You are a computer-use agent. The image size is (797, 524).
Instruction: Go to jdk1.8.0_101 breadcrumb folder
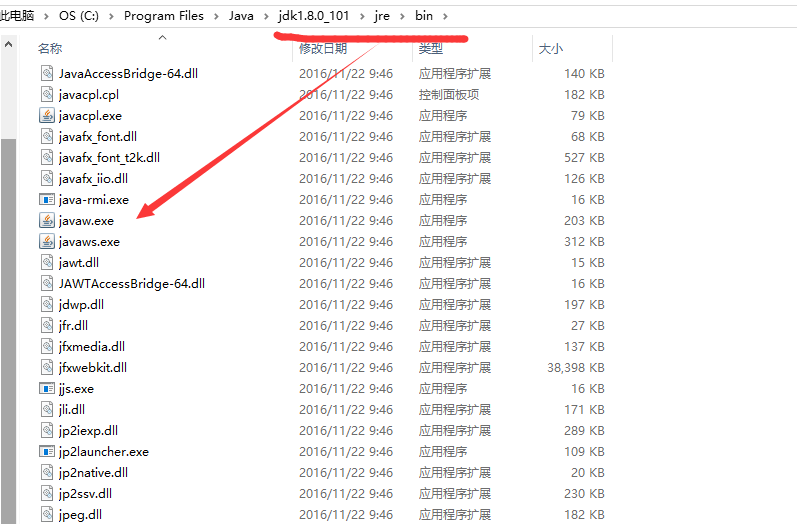point(314,16)
